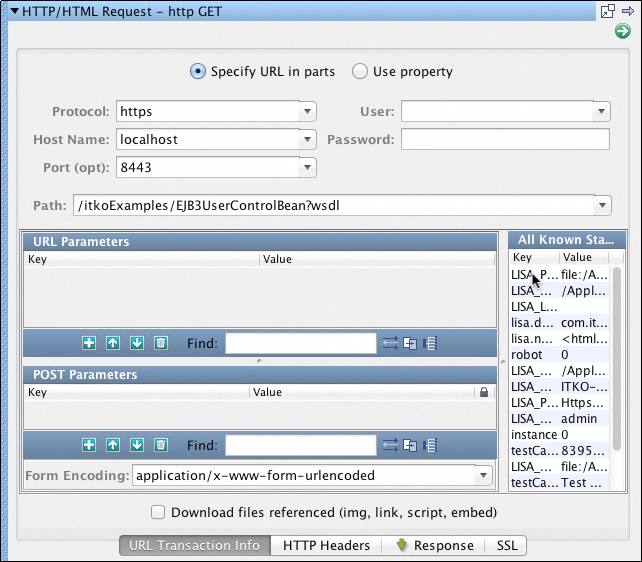Pop out the panel with undock icon
The height and width of the screenshot is (562, 642).
(607, 11)
